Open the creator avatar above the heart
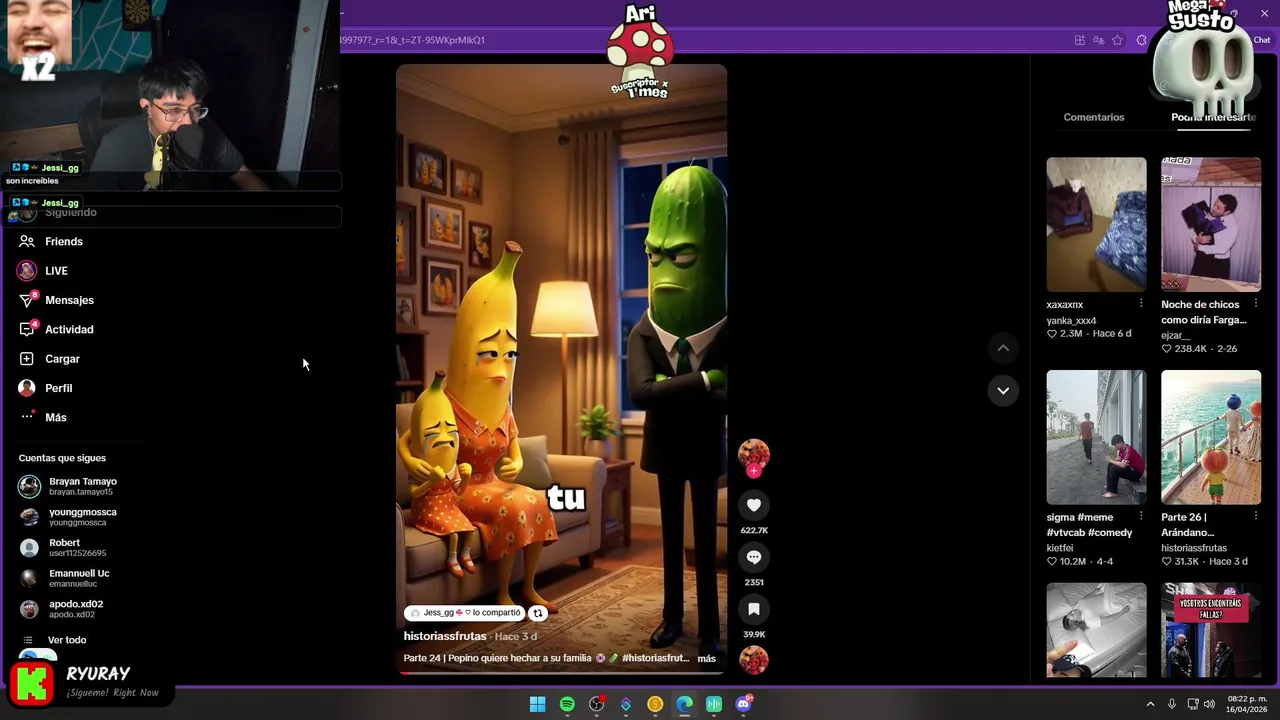Viewport: 1280px width, 720px height. click(754, 454)
